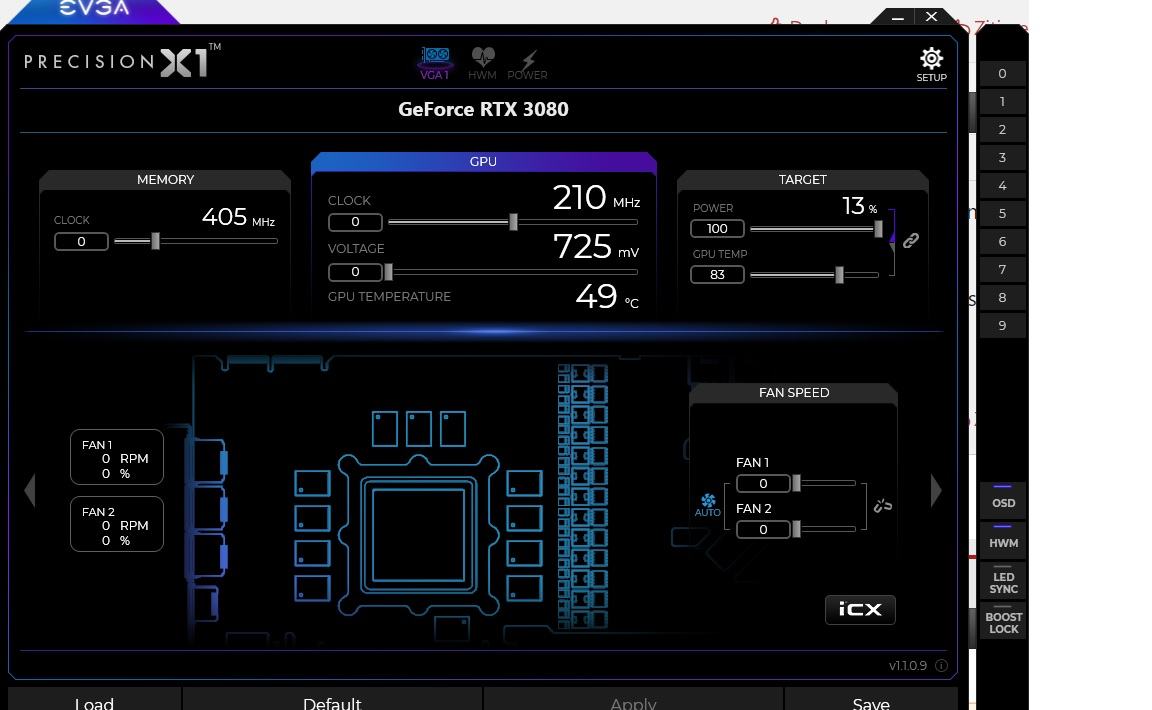Click the Default button
Screen dimensions: 1152x710
(x=332, y=700)
